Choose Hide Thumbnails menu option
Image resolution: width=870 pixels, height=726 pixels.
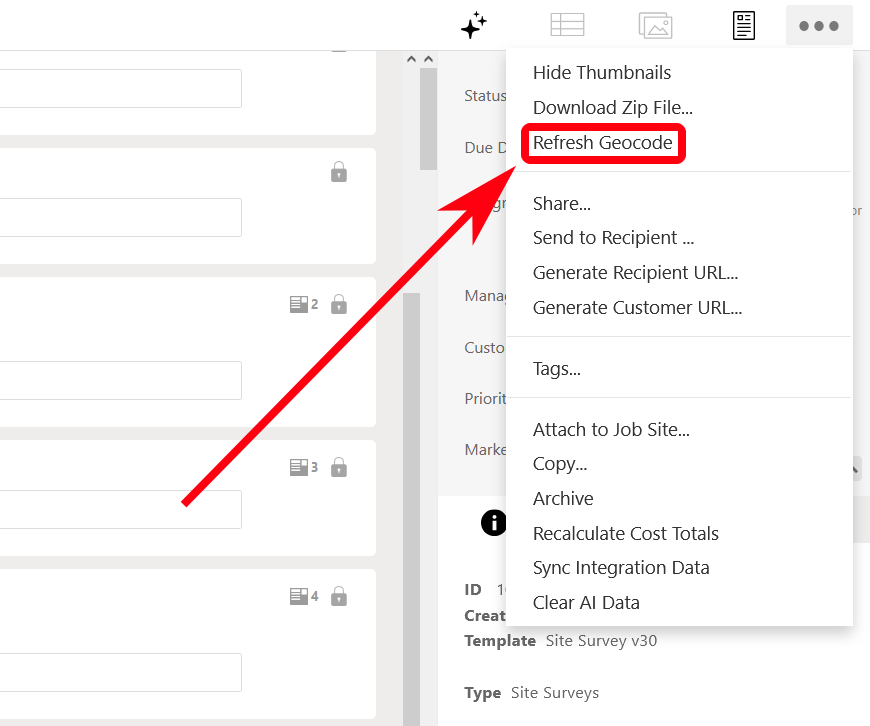[601, 73]
